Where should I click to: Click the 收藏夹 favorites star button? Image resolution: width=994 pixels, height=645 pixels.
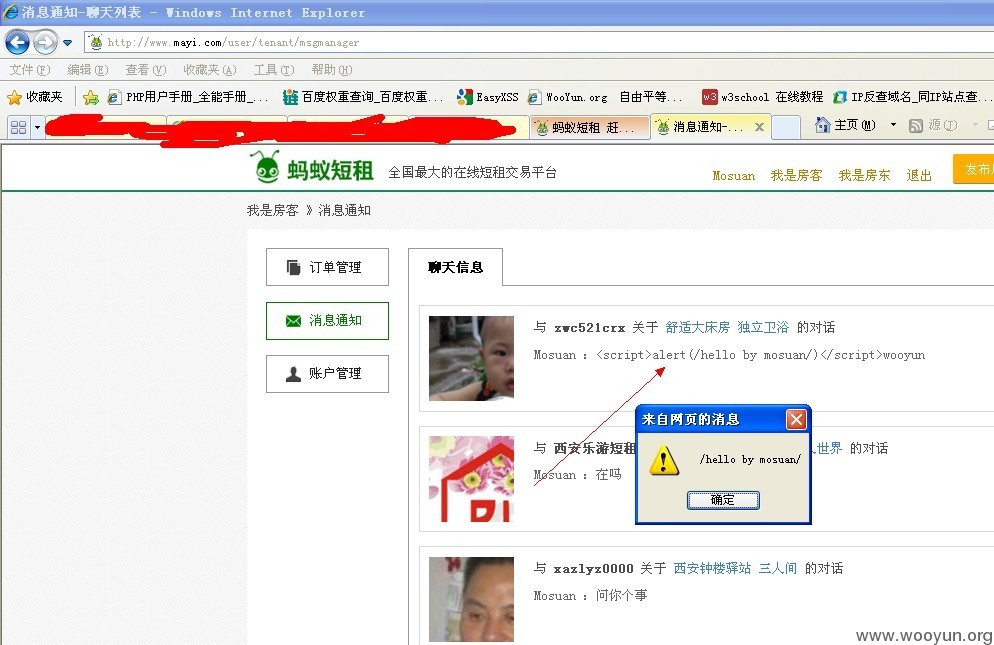(x=35, y=97)
